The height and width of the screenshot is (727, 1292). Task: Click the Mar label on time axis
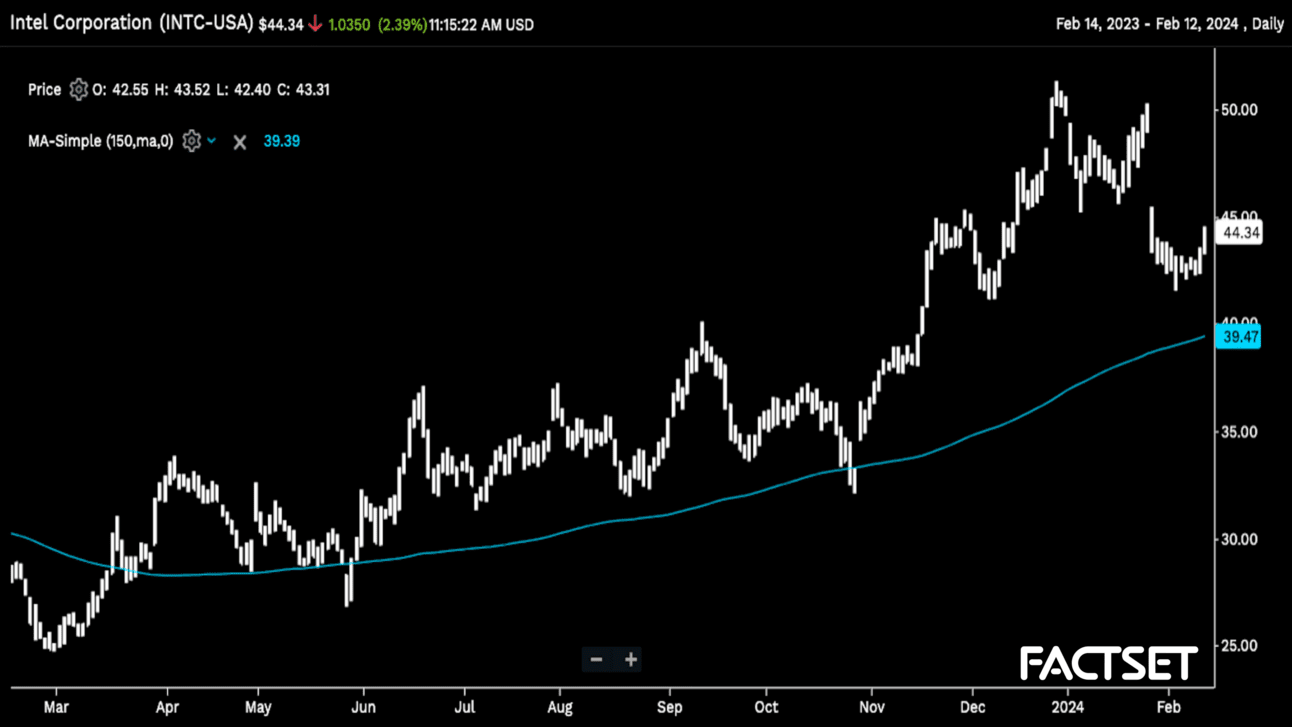point(56,707)
